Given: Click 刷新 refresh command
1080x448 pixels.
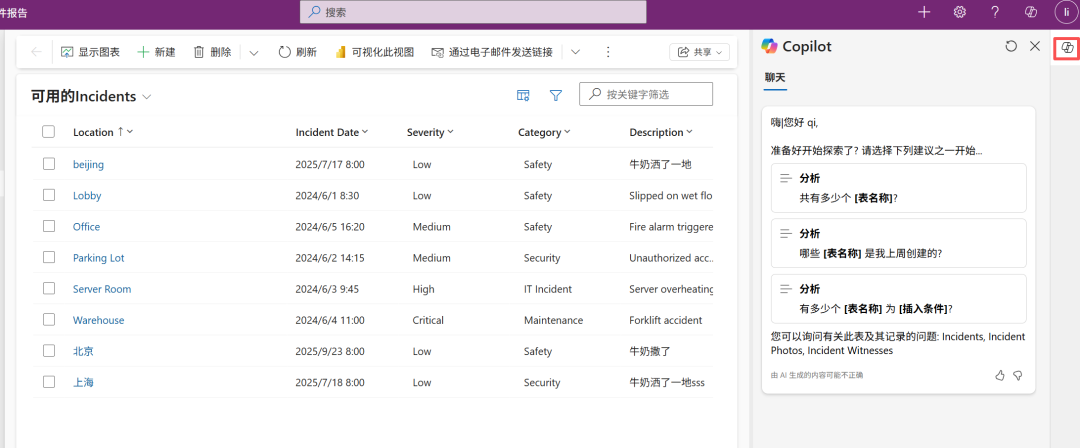Looking at the screenshot, I should [x=298, y=52].
